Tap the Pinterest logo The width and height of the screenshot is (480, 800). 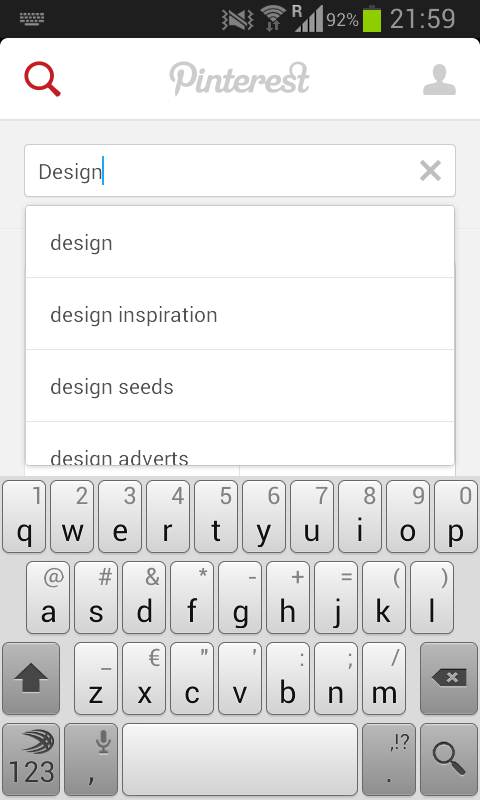click(x=239, y=79)
